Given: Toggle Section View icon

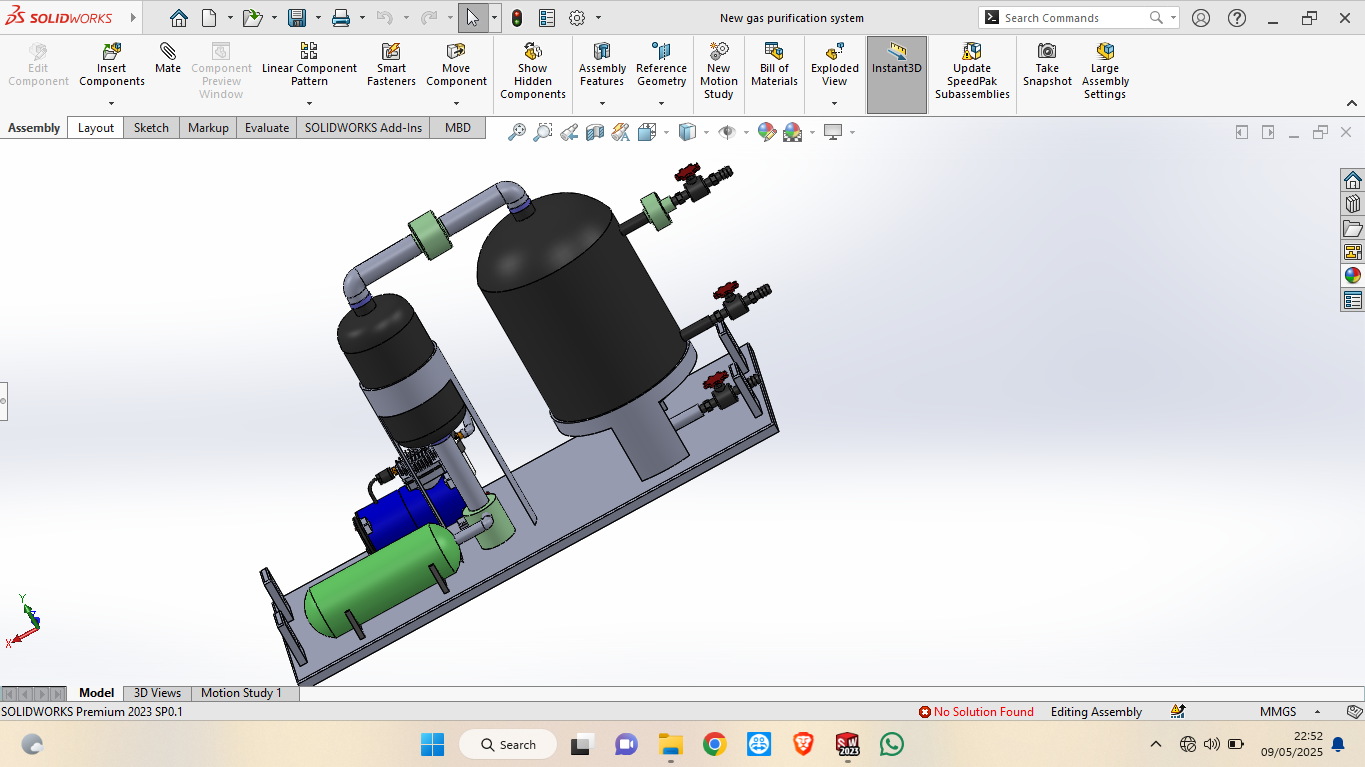Looking at the screenshot, I should point(595,132).
